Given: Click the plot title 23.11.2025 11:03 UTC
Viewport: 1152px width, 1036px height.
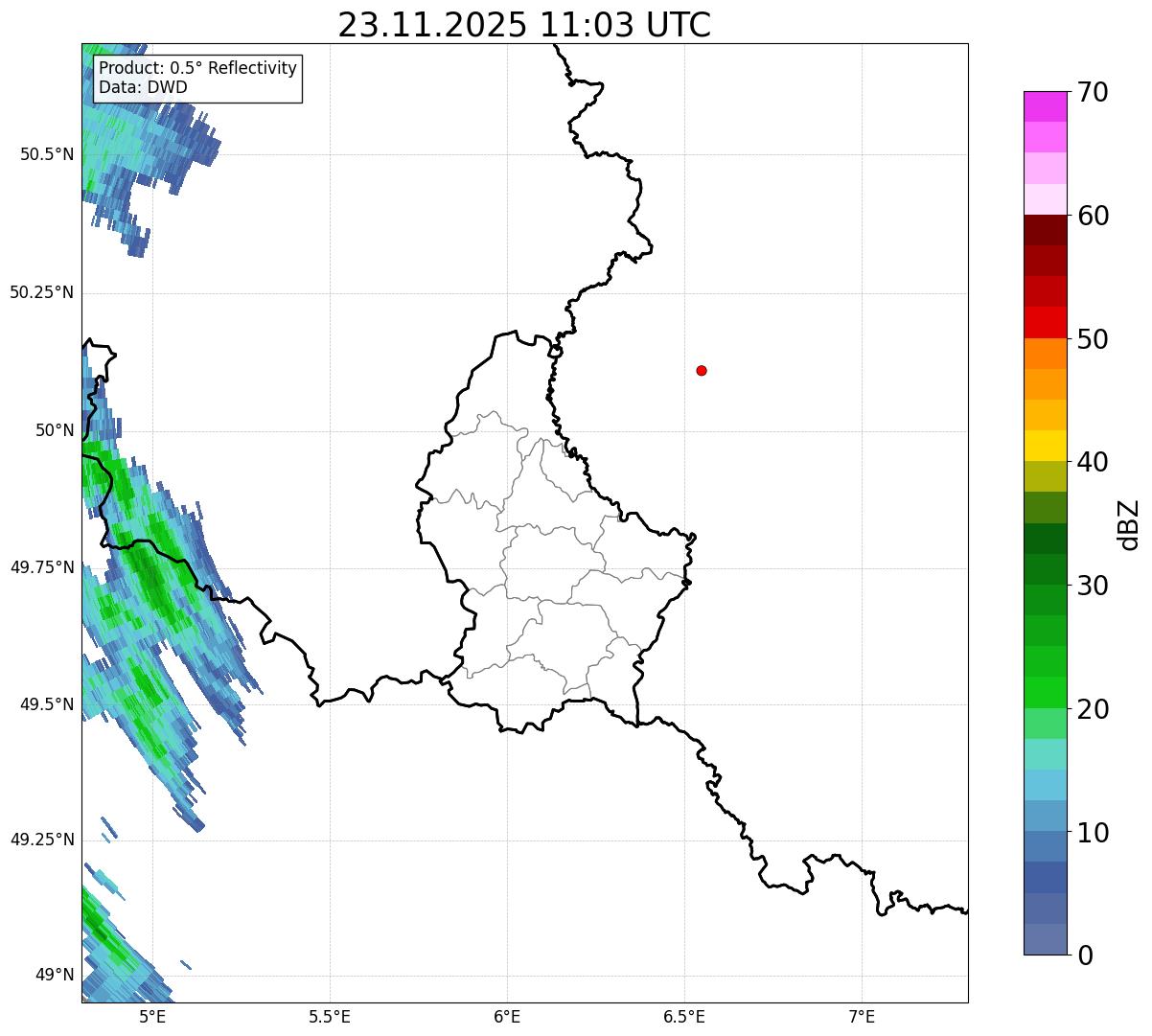Looking at the screenshot, I should coord(524,25).
